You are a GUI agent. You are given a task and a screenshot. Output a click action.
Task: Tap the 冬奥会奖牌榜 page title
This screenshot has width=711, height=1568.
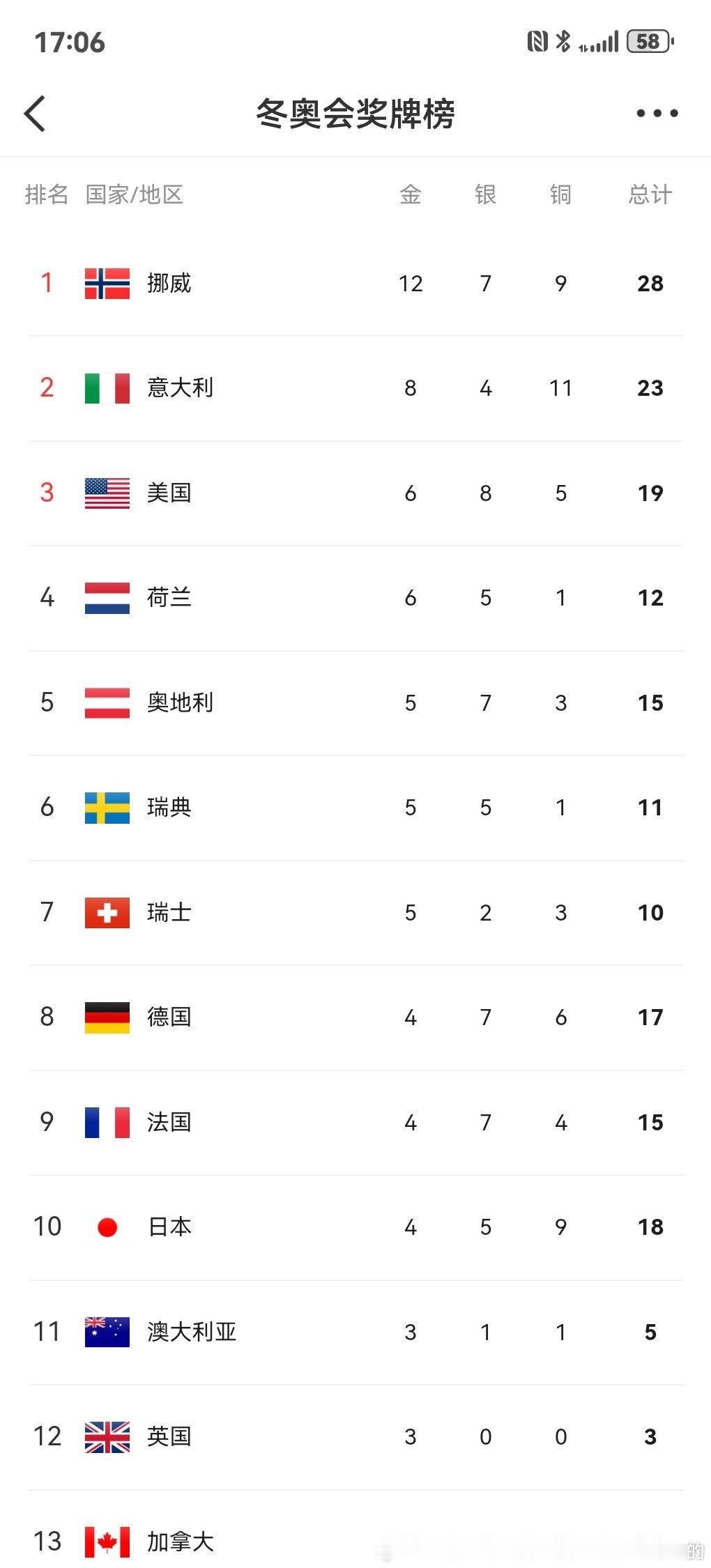coord(355,114)
